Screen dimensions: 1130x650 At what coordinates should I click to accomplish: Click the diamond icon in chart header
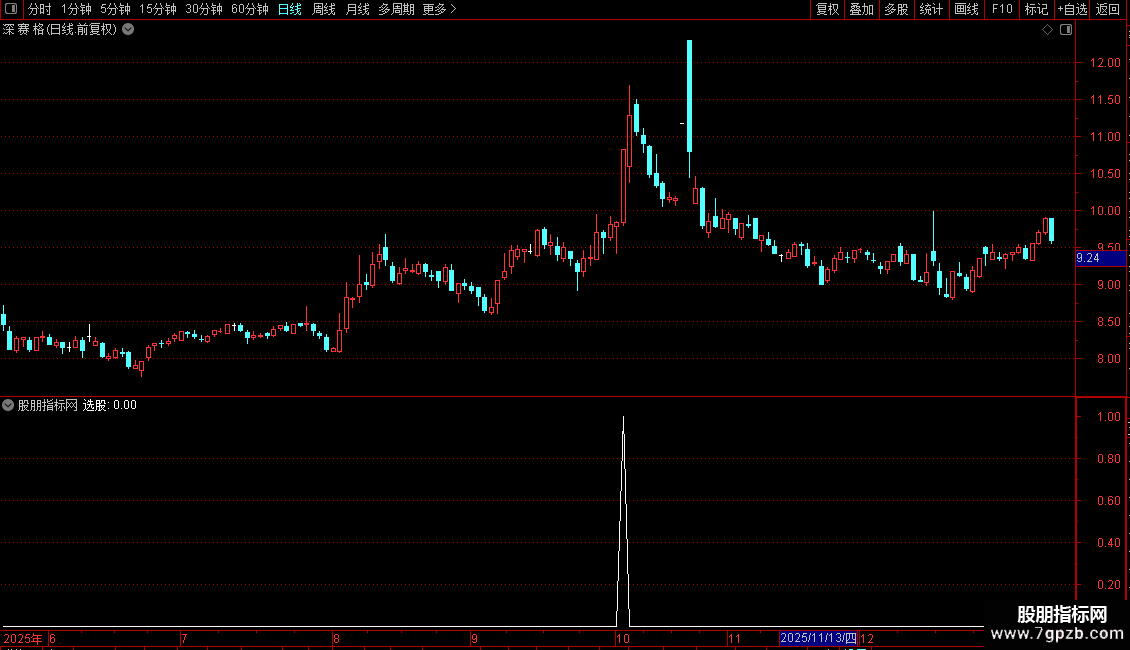pyautogui.click(x=1048, y=30)
